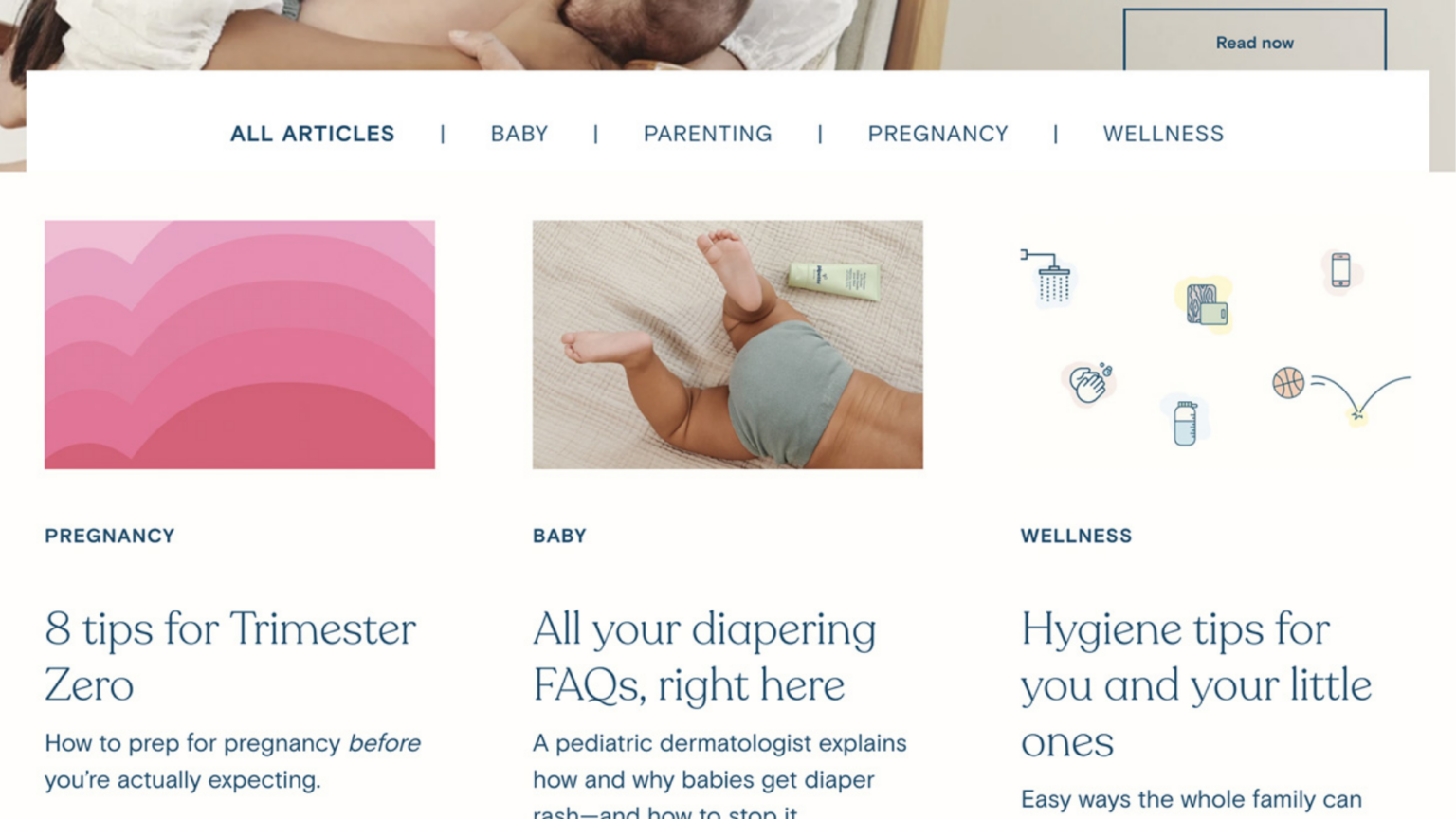Click the basketball icon

(1288, 383)
